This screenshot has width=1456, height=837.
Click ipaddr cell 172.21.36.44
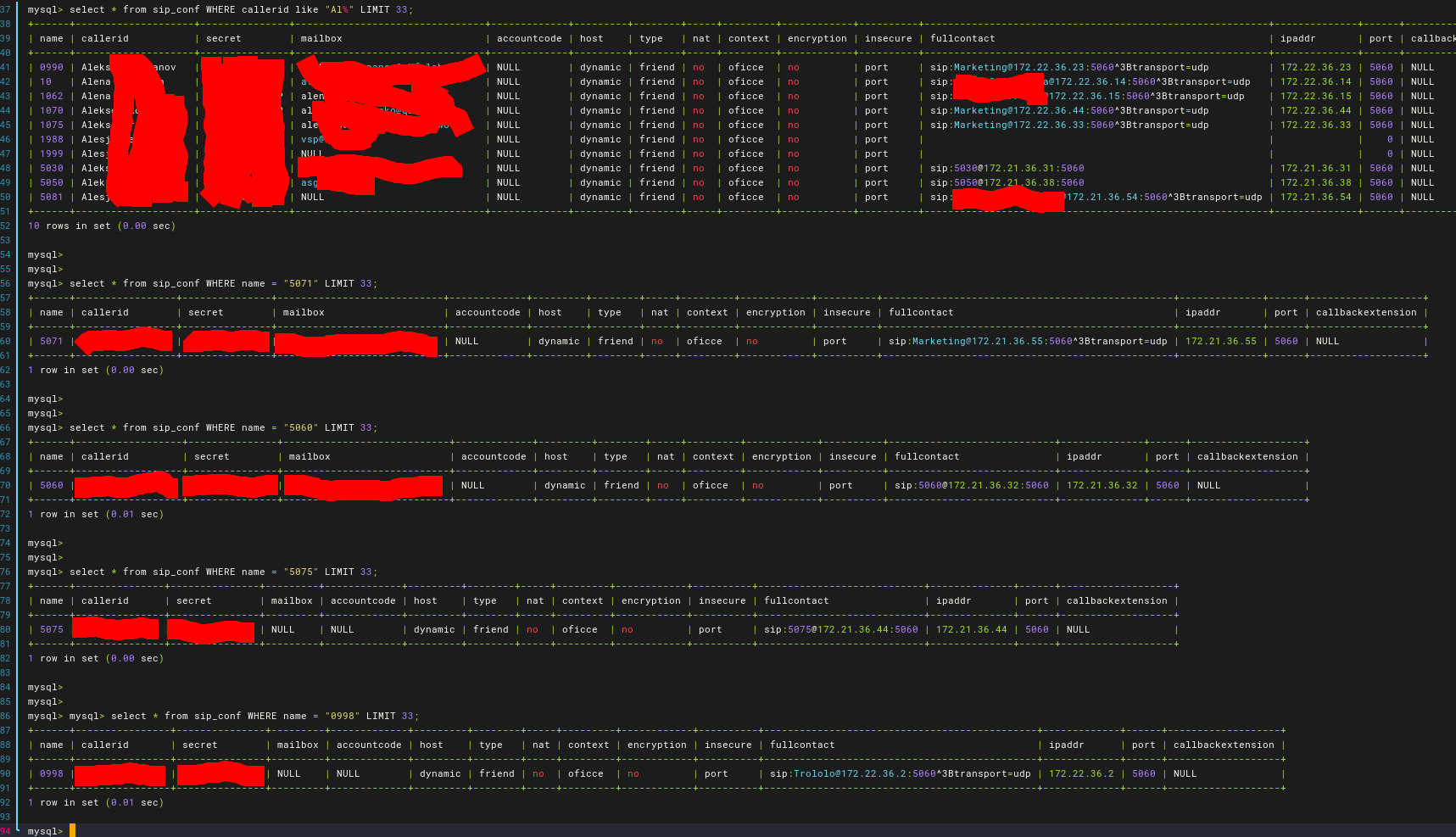[x=971, y=629]
